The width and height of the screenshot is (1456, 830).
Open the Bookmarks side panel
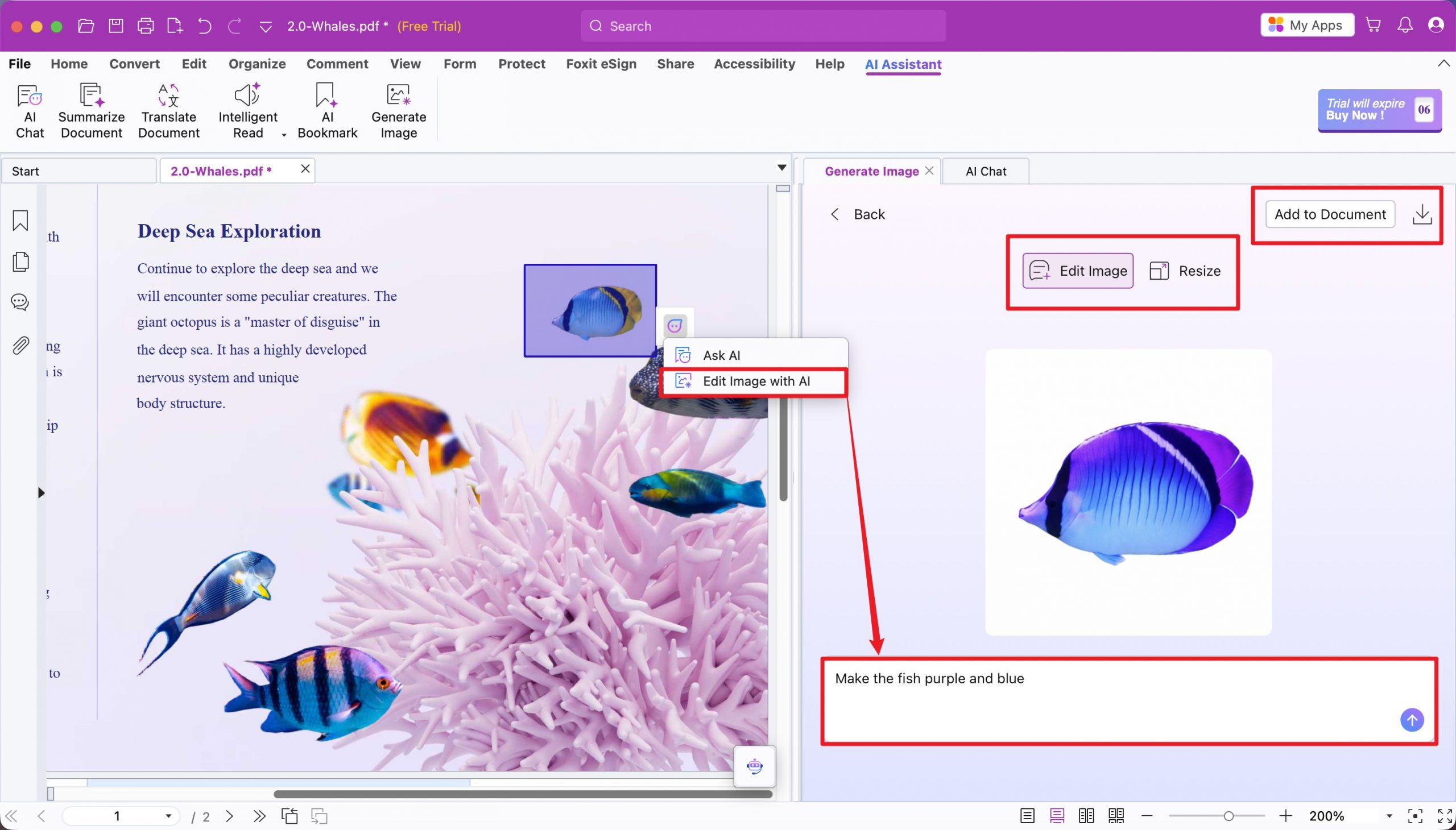point(20,221)
